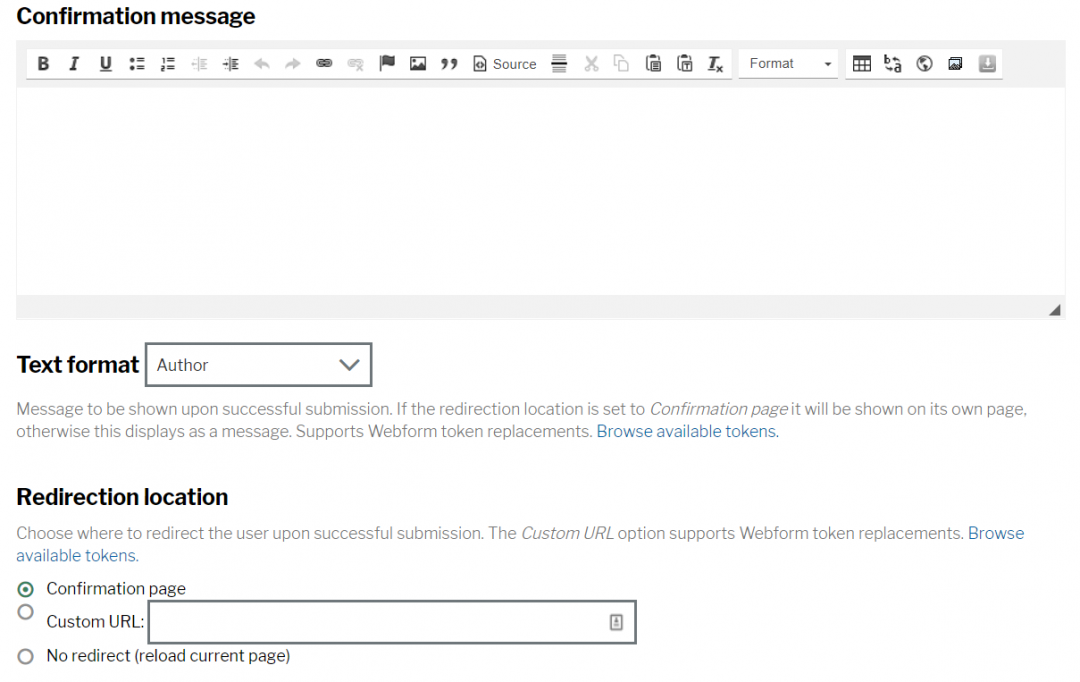Select the Confirmation page radio button
Screen dimensions: 1080x682
pos(25,589)
